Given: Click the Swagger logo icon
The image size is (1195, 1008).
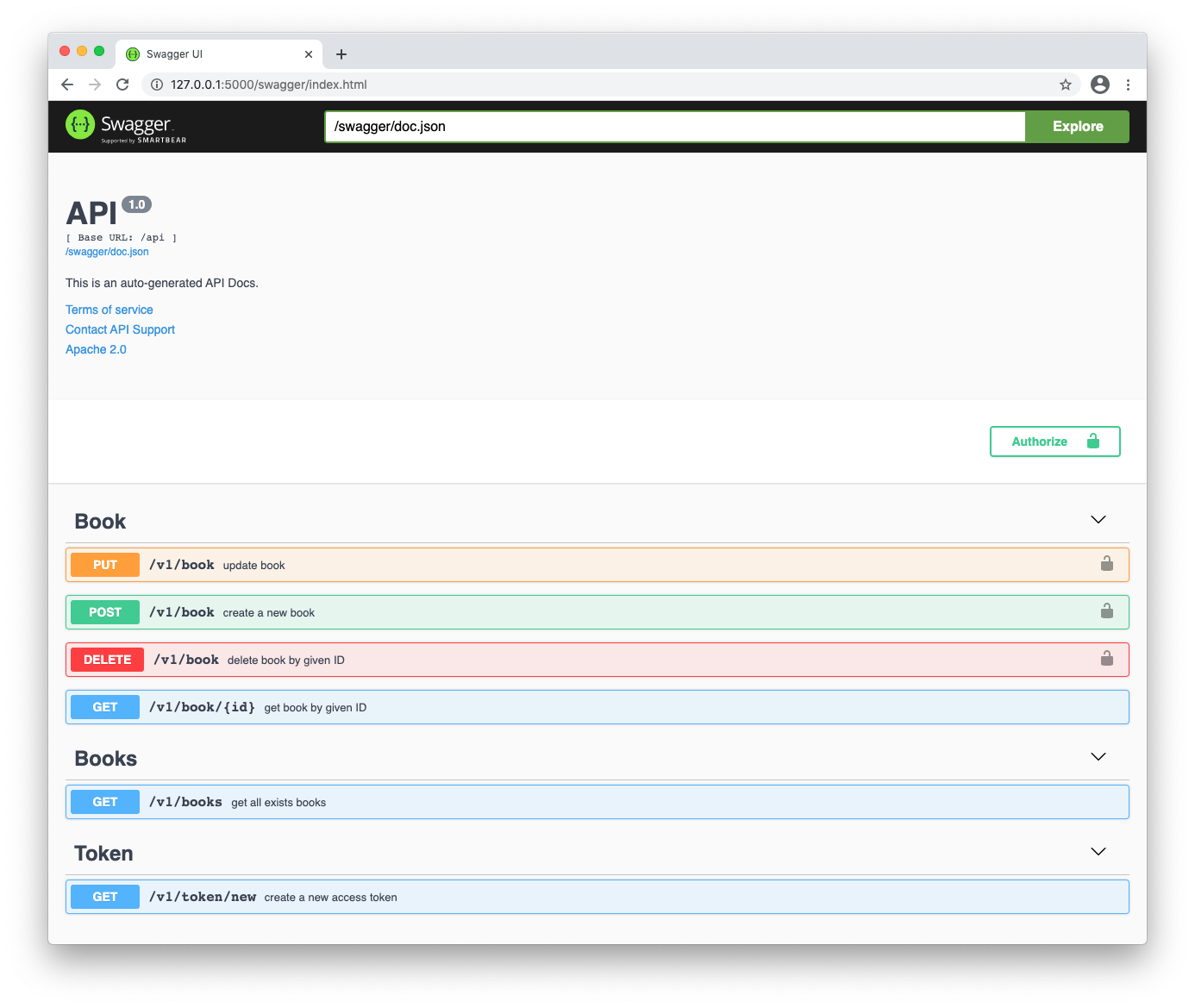Looking at the screenshot, I should point(80,125).
